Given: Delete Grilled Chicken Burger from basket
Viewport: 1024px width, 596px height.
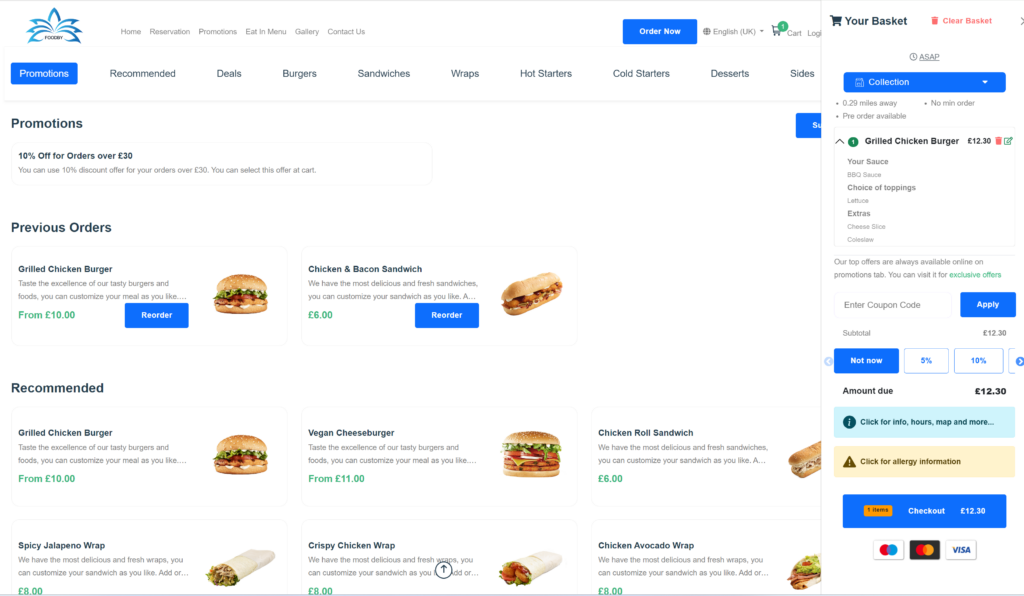Looking at the screenshot, I should tap(998, 141).
